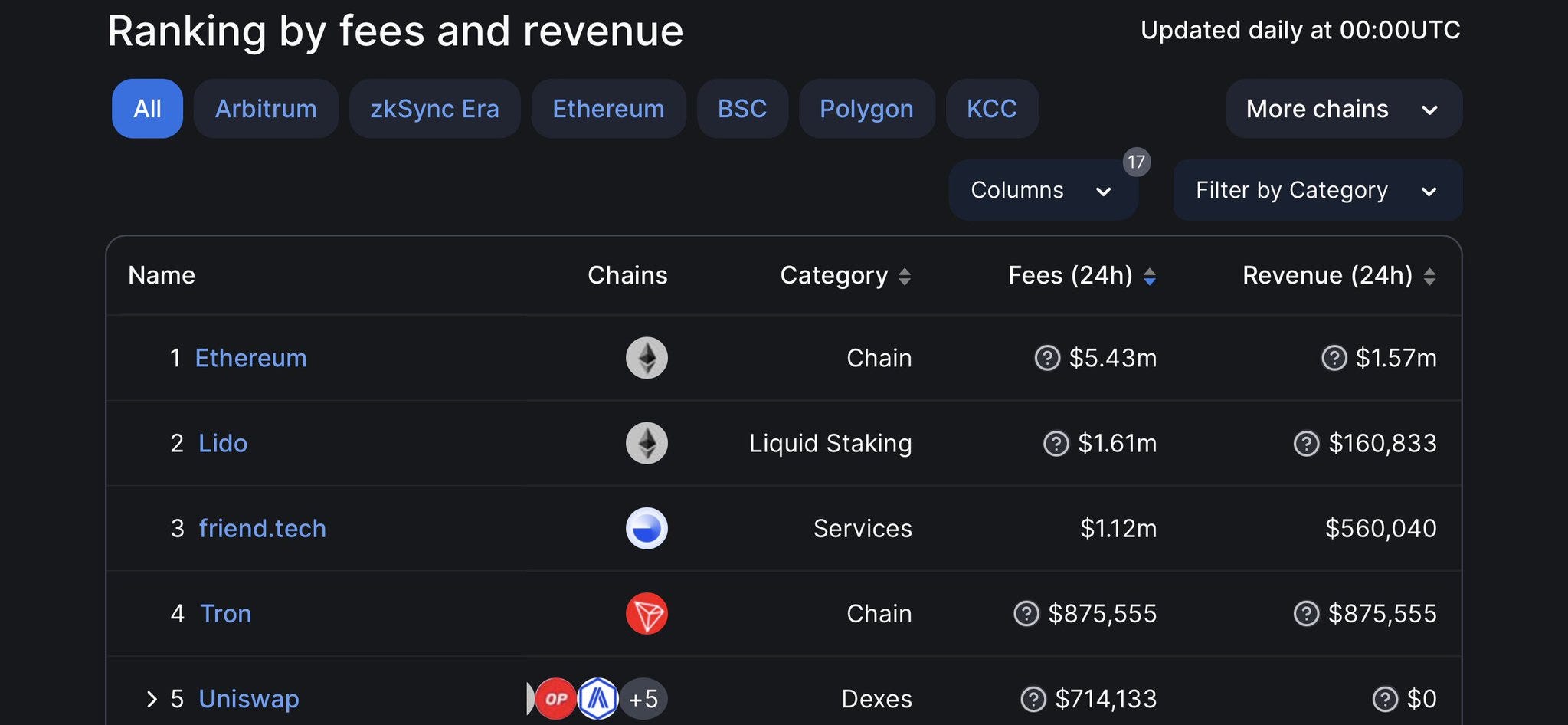The height and width of the screenshot is (725, 1568).
Task: Click help icon beside Tron revenue value
Action: point(1306,613)
